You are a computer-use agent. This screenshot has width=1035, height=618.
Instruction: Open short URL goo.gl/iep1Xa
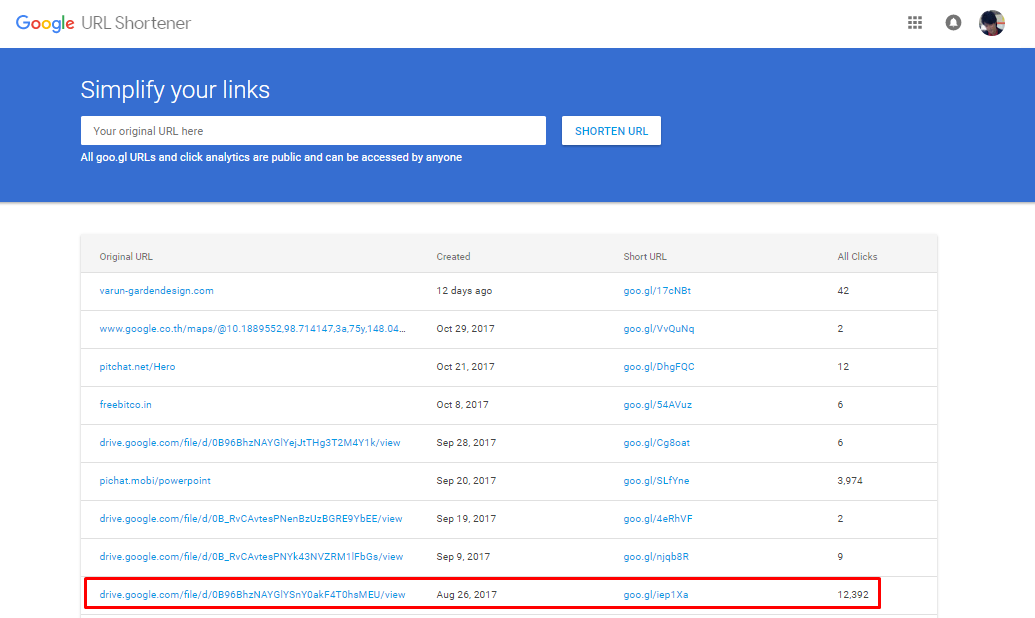[655, 595]
